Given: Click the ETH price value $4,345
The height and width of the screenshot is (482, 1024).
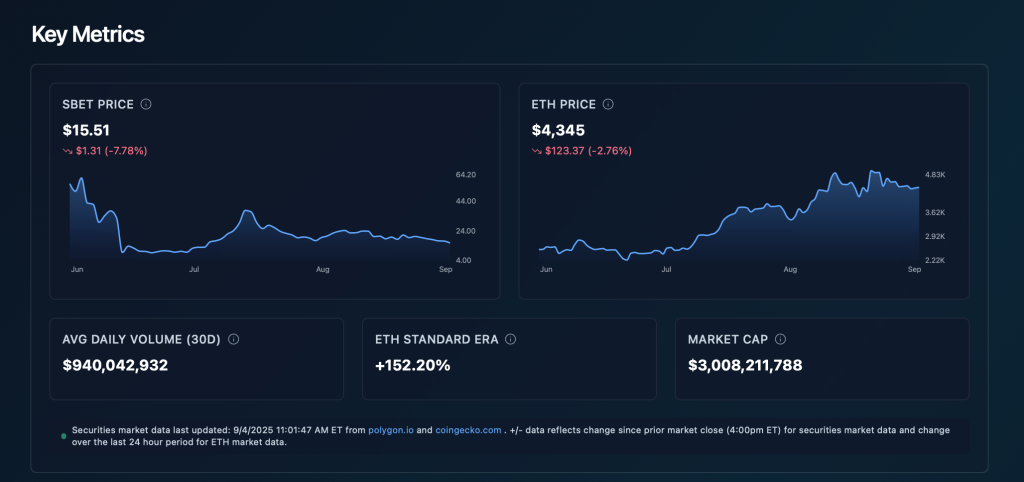Looking at the screenshot, I should tap(560, 129).
